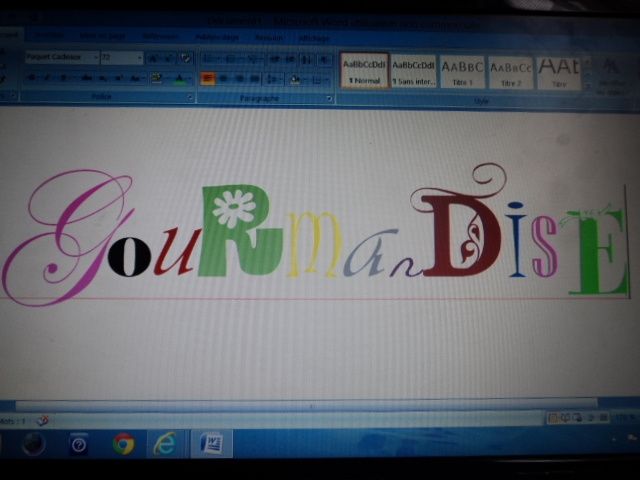Viewport: 640px width, 480px height.
Task: Click the Word icon in the taskbar
Action: coord(211,444)
